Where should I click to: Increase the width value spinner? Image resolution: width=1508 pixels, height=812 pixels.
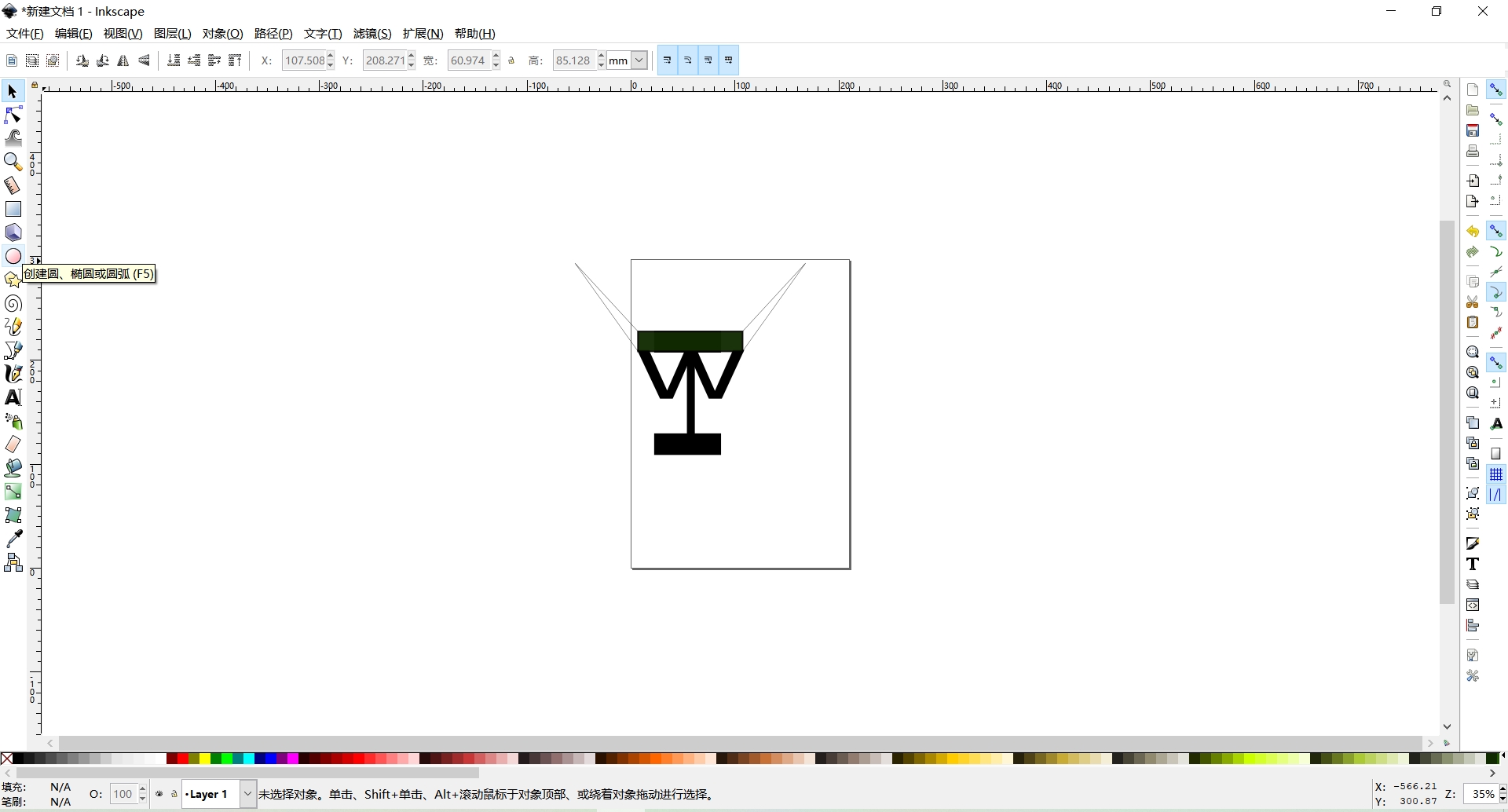(496, 56)
